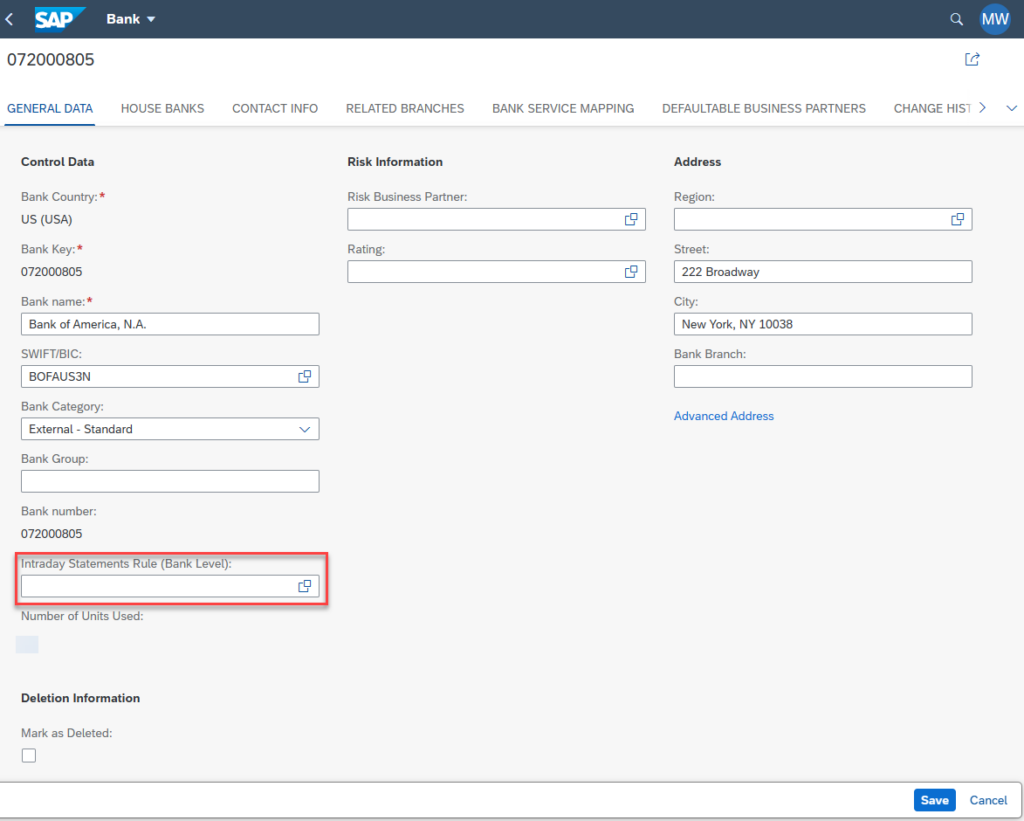1024x821 pixels.
Task: Open value help for Risk Business Partner
Action: [x=631, y=219]
